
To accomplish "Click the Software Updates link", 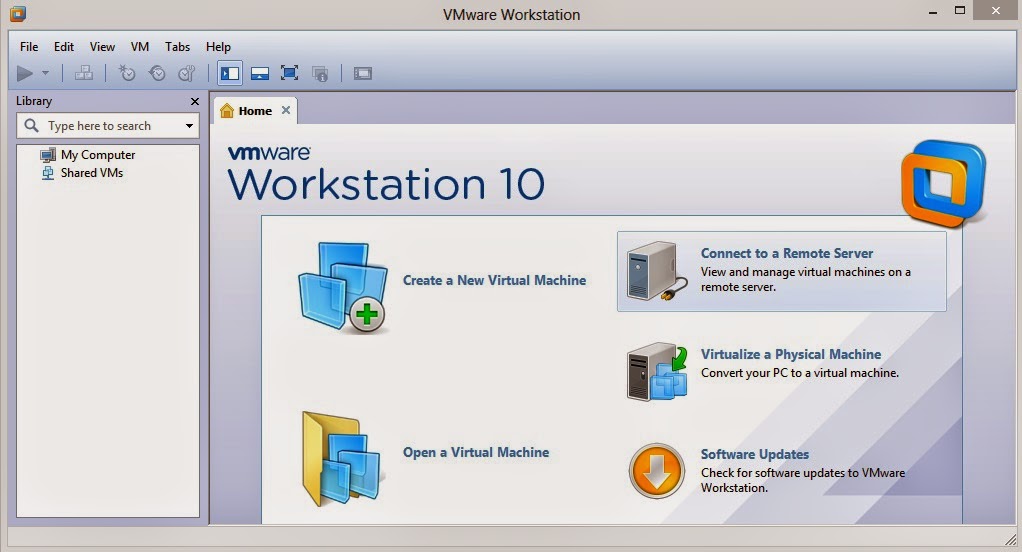I will [x=755, y=454].
